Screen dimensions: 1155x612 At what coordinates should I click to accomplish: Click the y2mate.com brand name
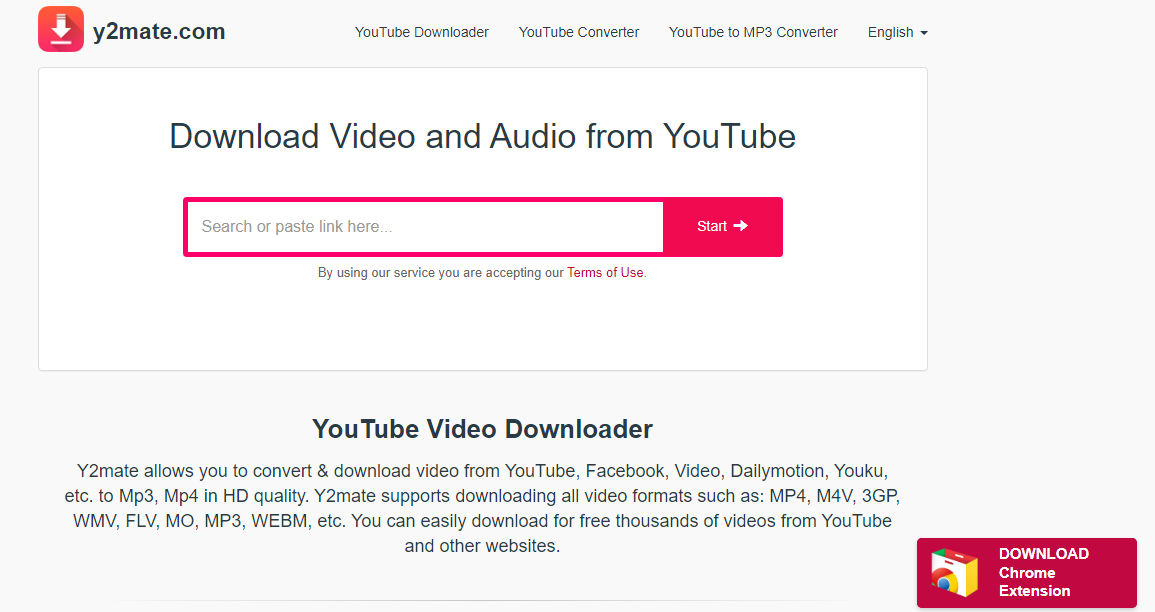(x=159, y=32)
